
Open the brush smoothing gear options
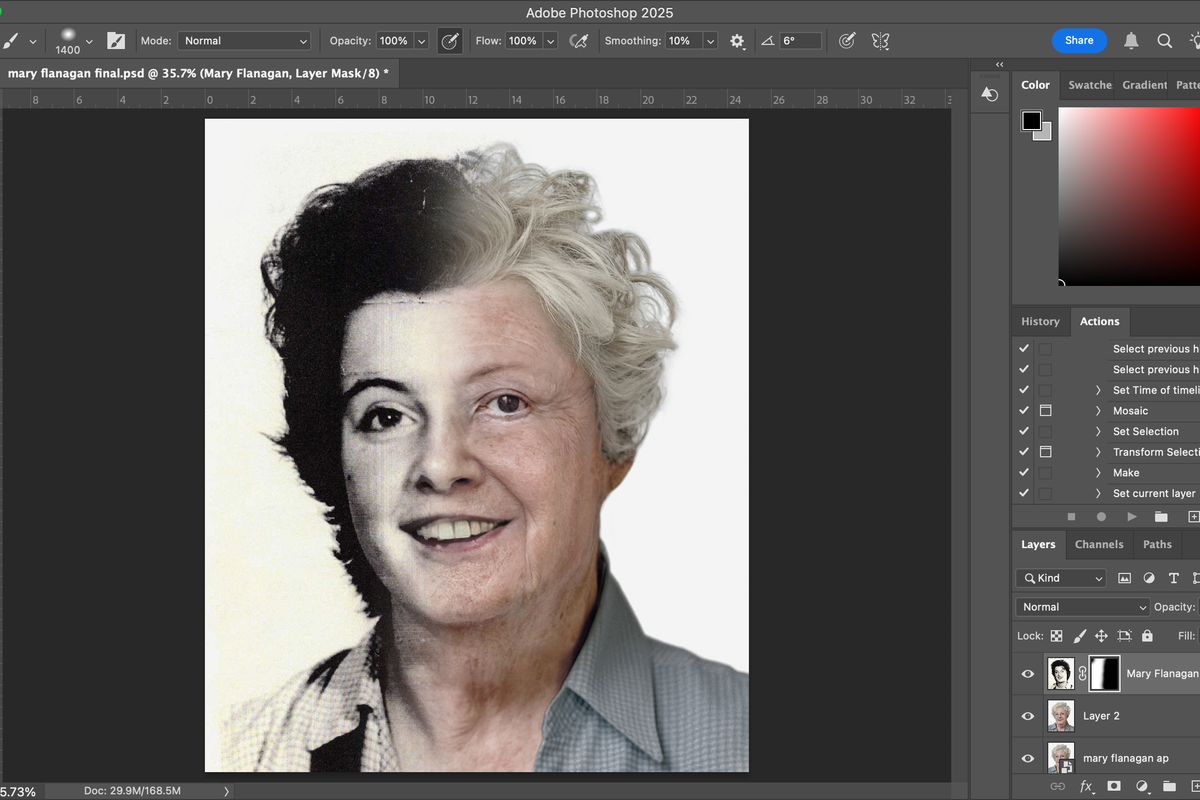pos(736,41)
